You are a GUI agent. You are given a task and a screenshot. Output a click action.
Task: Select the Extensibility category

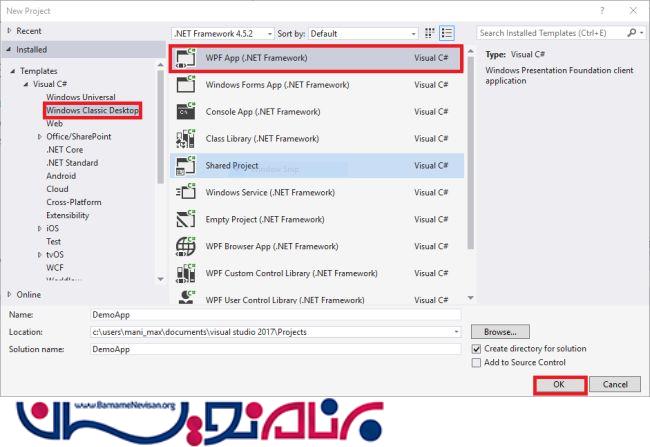pyautogui.click(x=68, y=215)
